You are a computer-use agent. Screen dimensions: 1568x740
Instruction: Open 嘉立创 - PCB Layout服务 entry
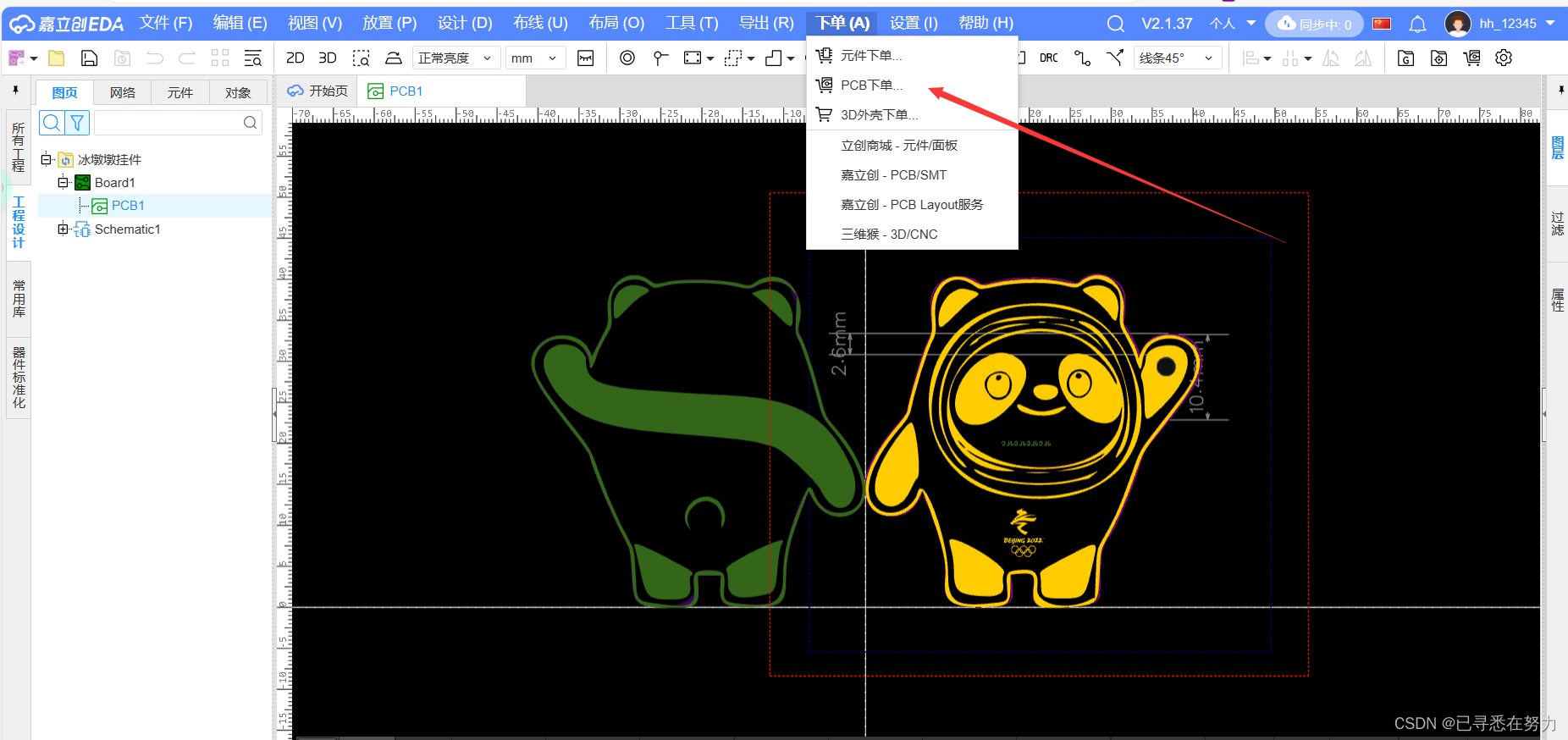coord(912,205)
